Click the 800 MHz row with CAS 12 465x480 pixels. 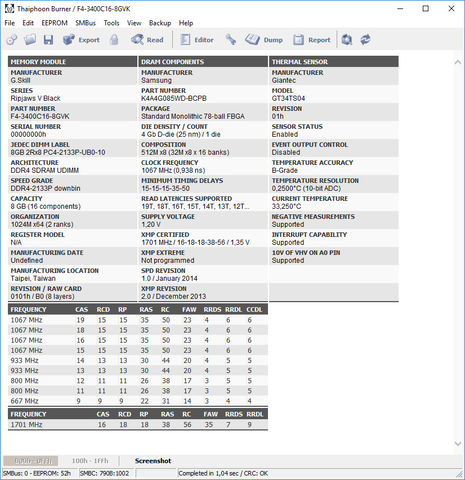[x=138, y=381]
